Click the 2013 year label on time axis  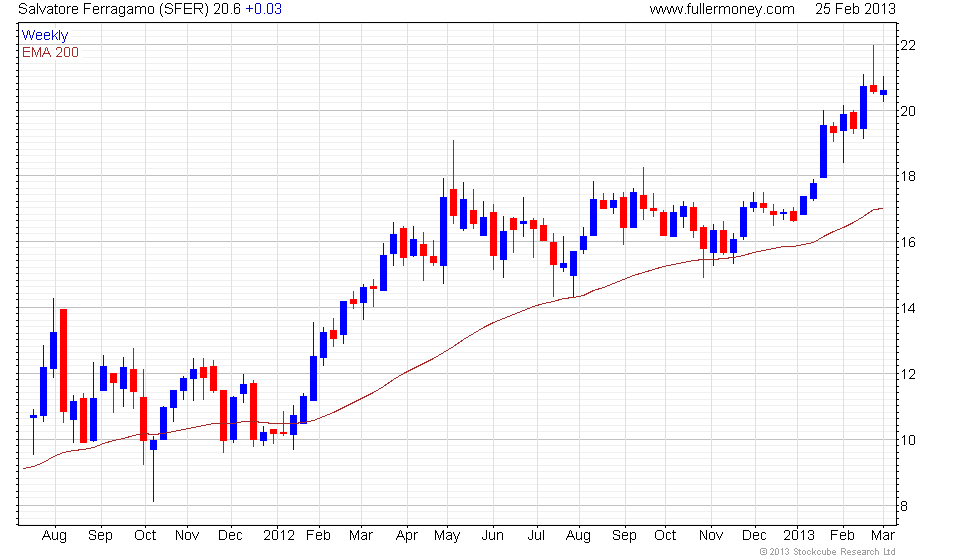[x=799, y=536]
